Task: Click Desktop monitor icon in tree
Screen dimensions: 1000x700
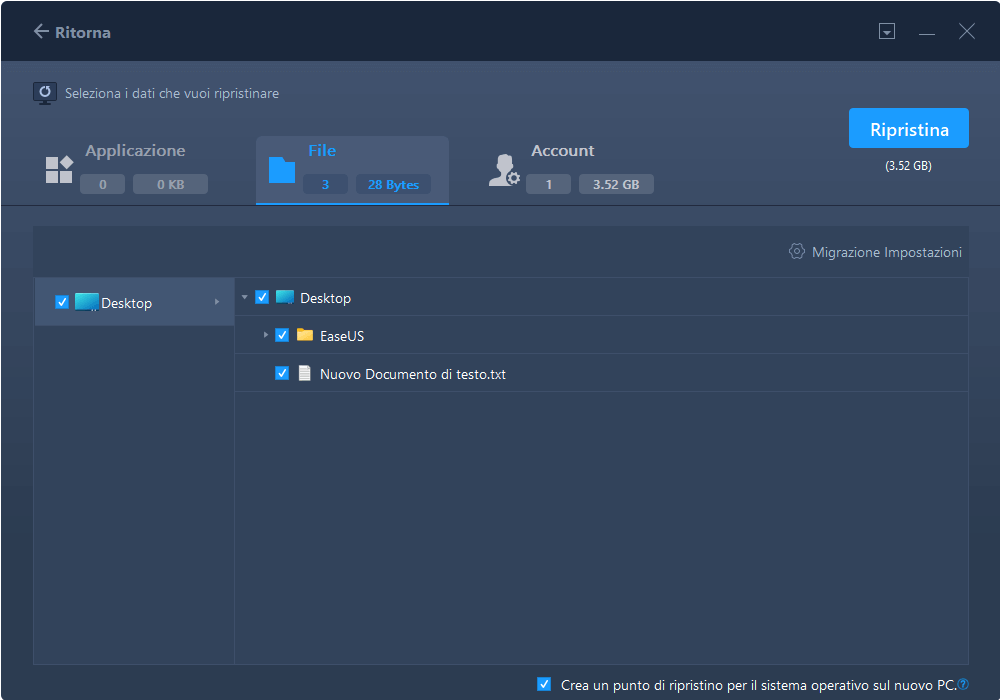Action: (284, 297)
